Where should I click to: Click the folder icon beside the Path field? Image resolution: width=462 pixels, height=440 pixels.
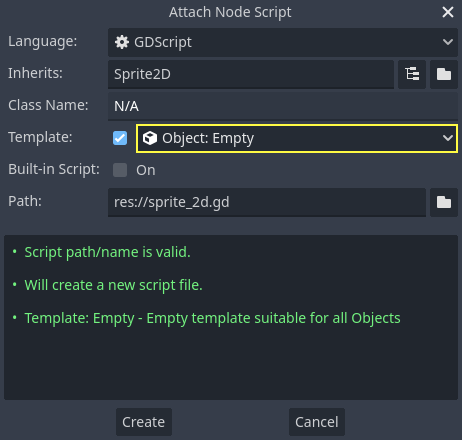click(444, 202)
